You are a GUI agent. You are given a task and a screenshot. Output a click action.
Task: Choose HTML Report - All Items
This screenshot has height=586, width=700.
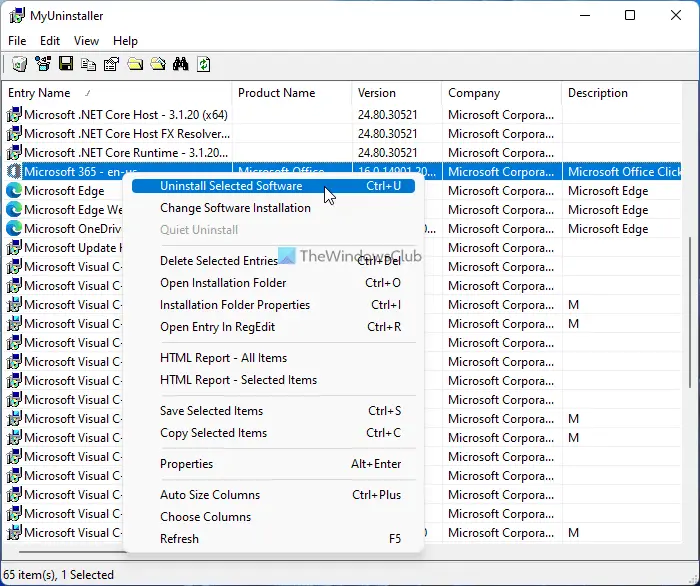pyautogui.click(x=273, y=358)
